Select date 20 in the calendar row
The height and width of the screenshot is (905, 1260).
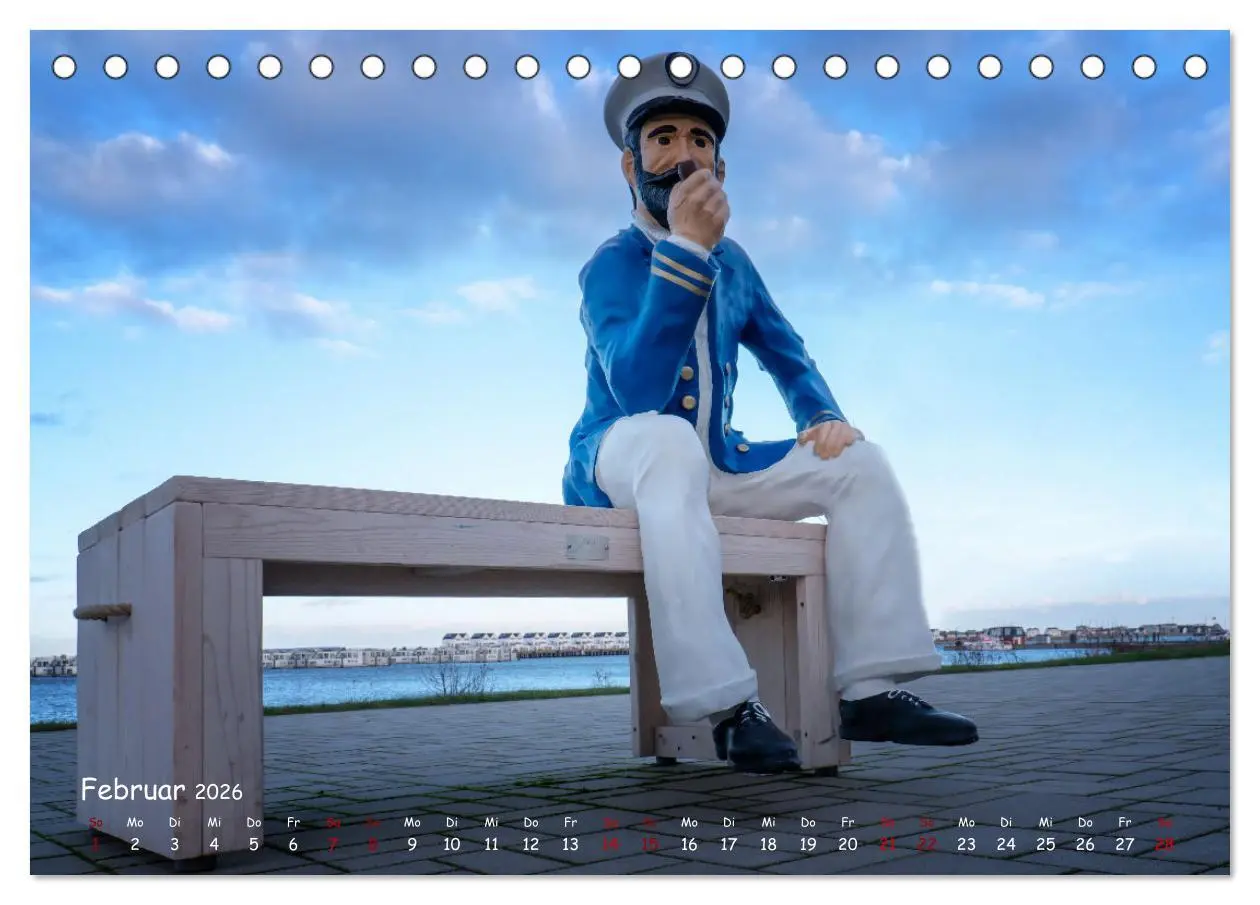848,844
